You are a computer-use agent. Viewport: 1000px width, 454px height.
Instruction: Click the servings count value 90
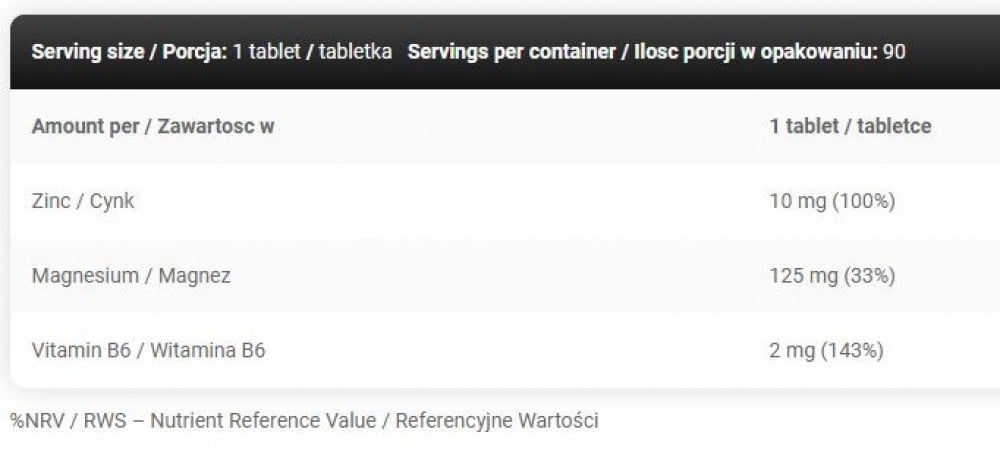pyautogui.click(x=895, y=51)
